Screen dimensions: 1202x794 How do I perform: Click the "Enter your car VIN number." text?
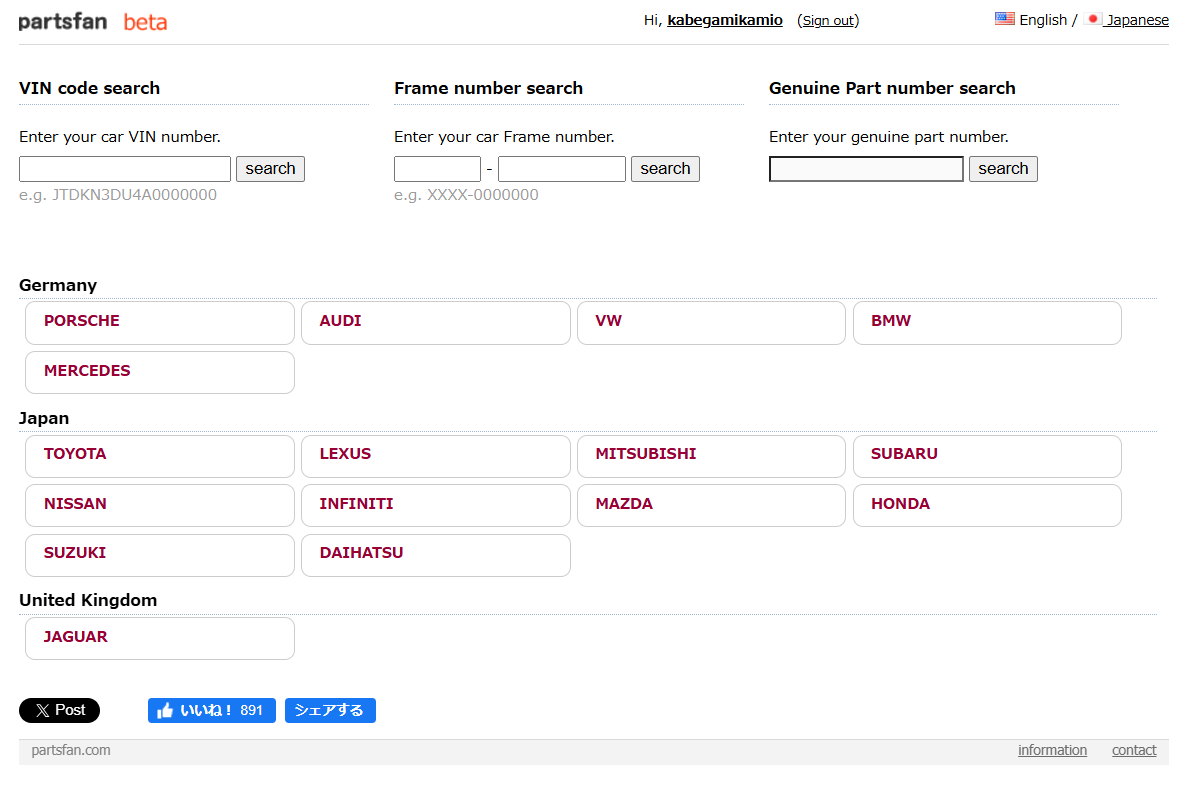[x=120, y=137]
